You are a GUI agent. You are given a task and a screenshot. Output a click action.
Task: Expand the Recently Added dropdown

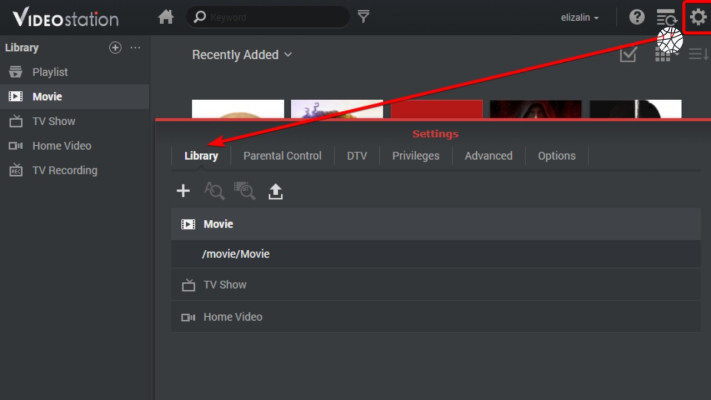[x=242, y=55]
